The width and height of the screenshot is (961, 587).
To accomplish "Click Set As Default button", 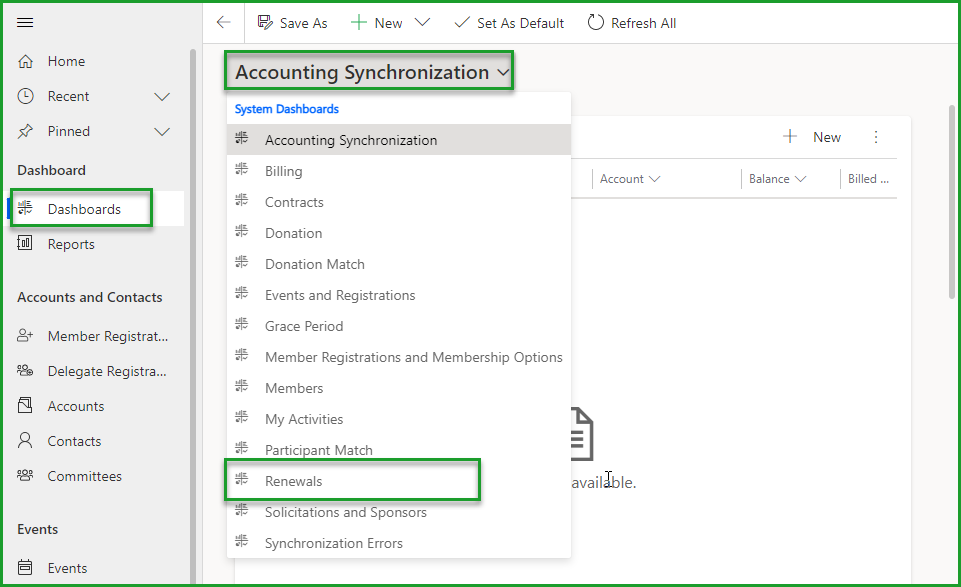I will coord(509,23).
